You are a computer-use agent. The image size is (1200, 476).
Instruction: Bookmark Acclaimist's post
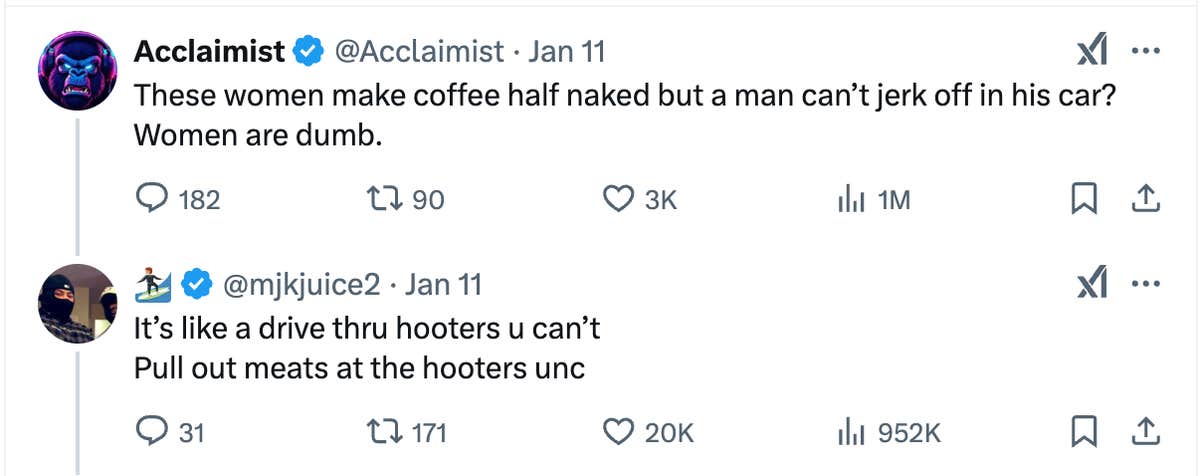point(1082,200)
